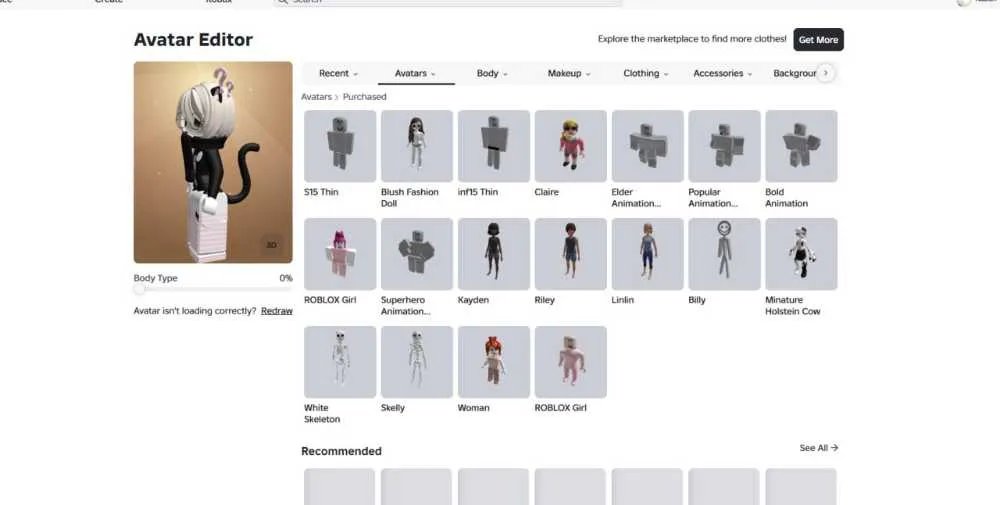Choose the inf15 Thin avatar
The image size is (1000, 505).
(x=494, y=146)
